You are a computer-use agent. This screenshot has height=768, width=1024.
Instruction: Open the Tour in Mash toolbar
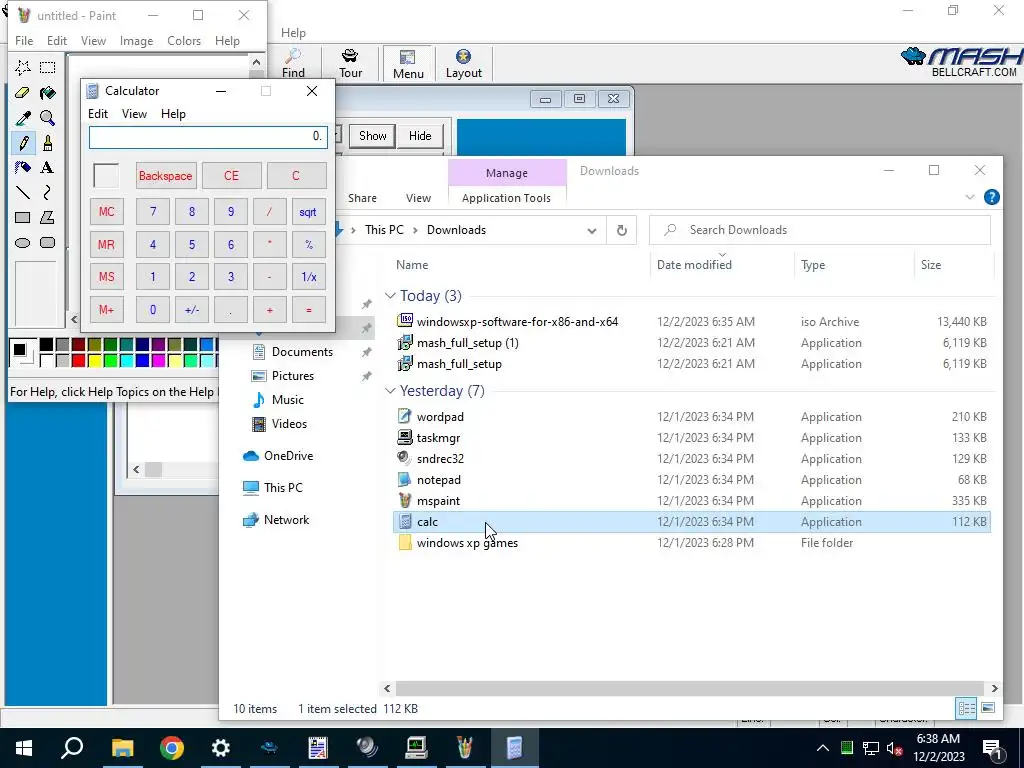[351, 63]
